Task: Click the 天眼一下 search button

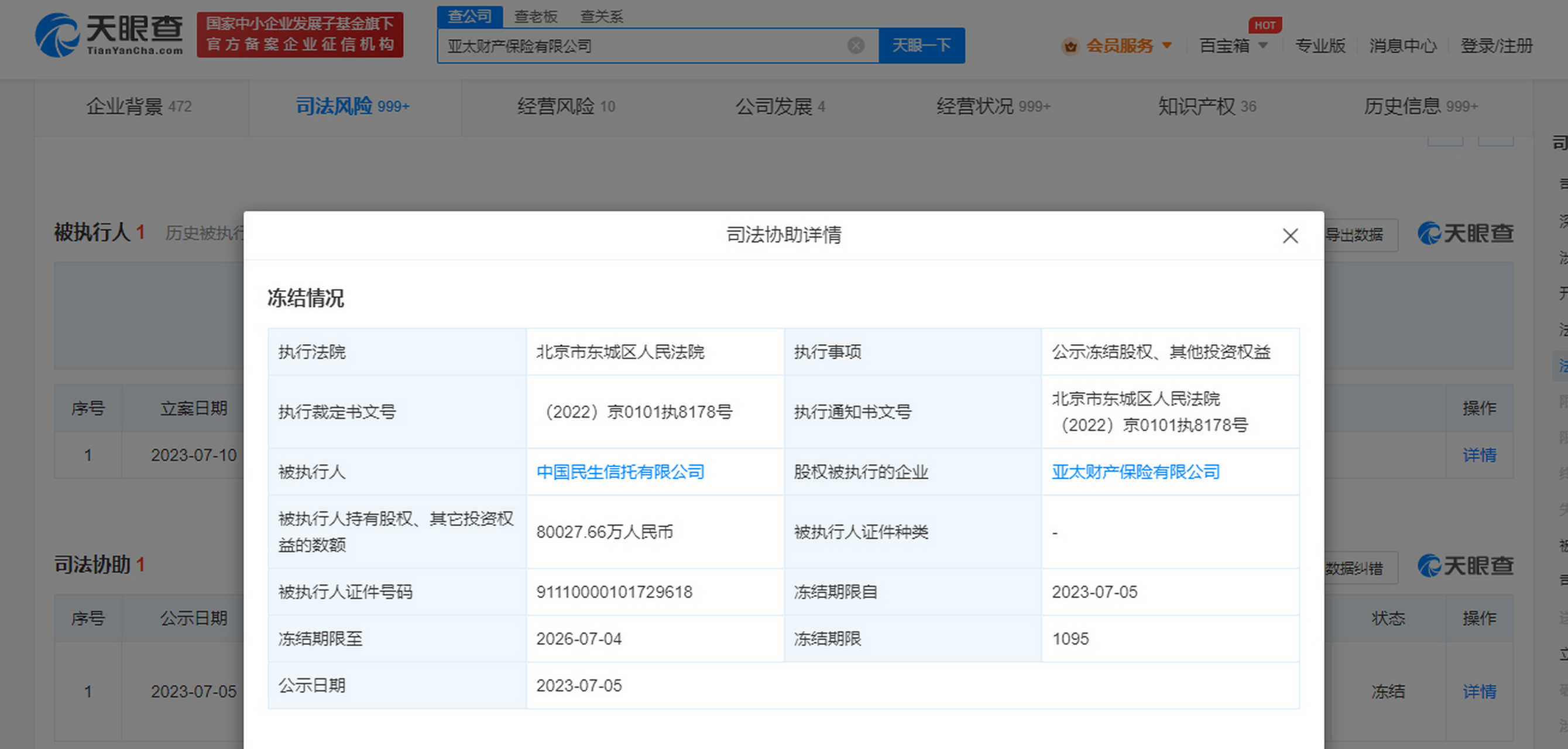Action: point(922,45)
